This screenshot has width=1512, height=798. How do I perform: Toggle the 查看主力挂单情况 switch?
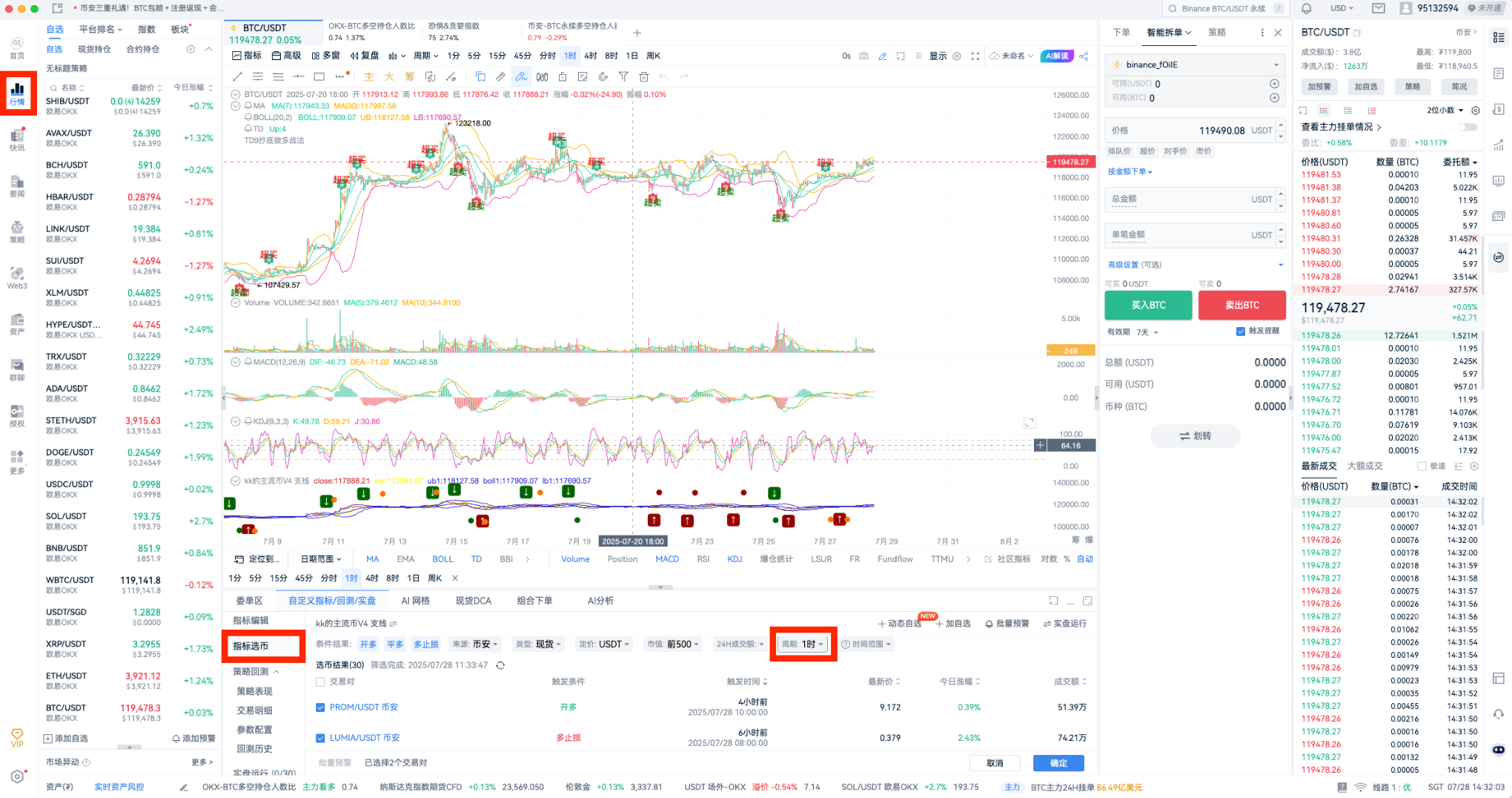point(1468,127)
